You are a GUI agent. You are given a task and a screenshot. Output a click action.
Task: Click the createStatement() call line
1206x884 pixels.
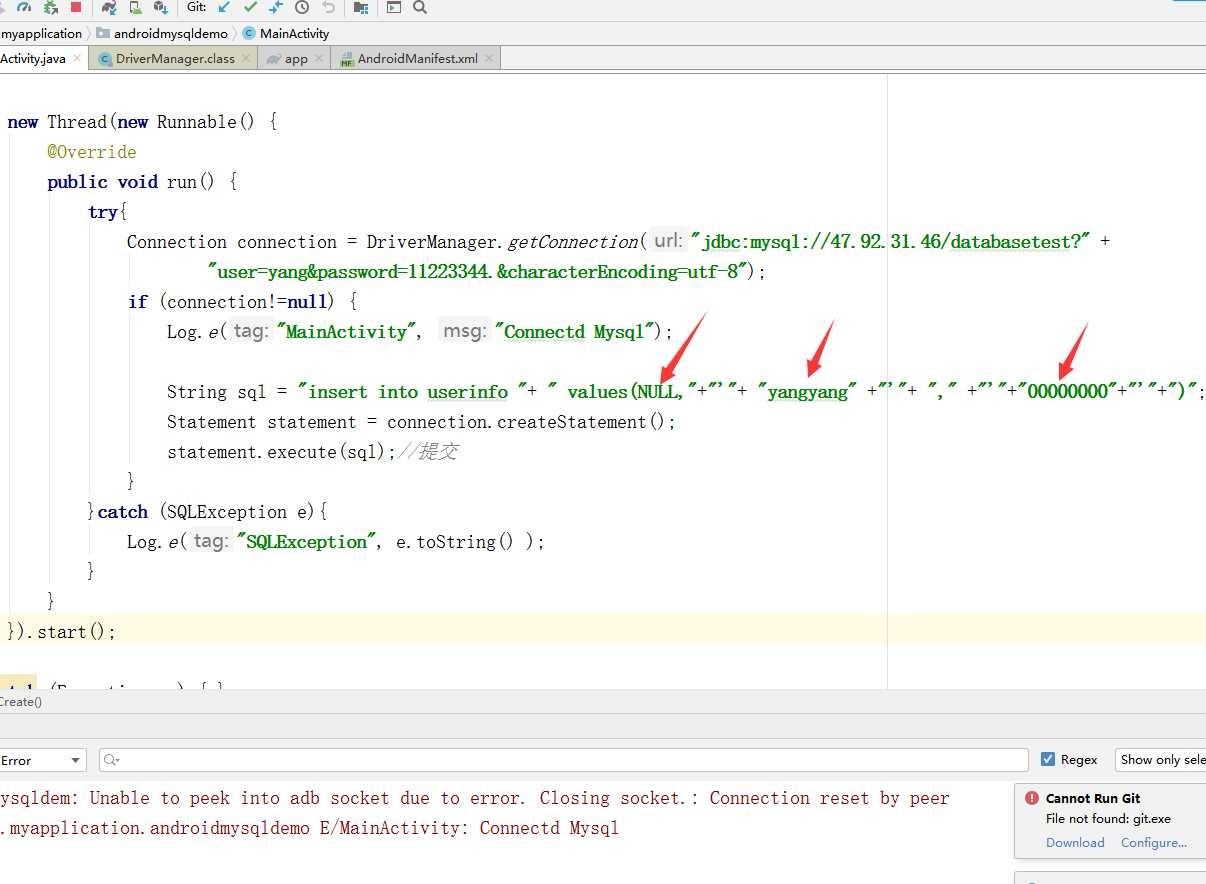pyautogui.click(x=422, y=422)
